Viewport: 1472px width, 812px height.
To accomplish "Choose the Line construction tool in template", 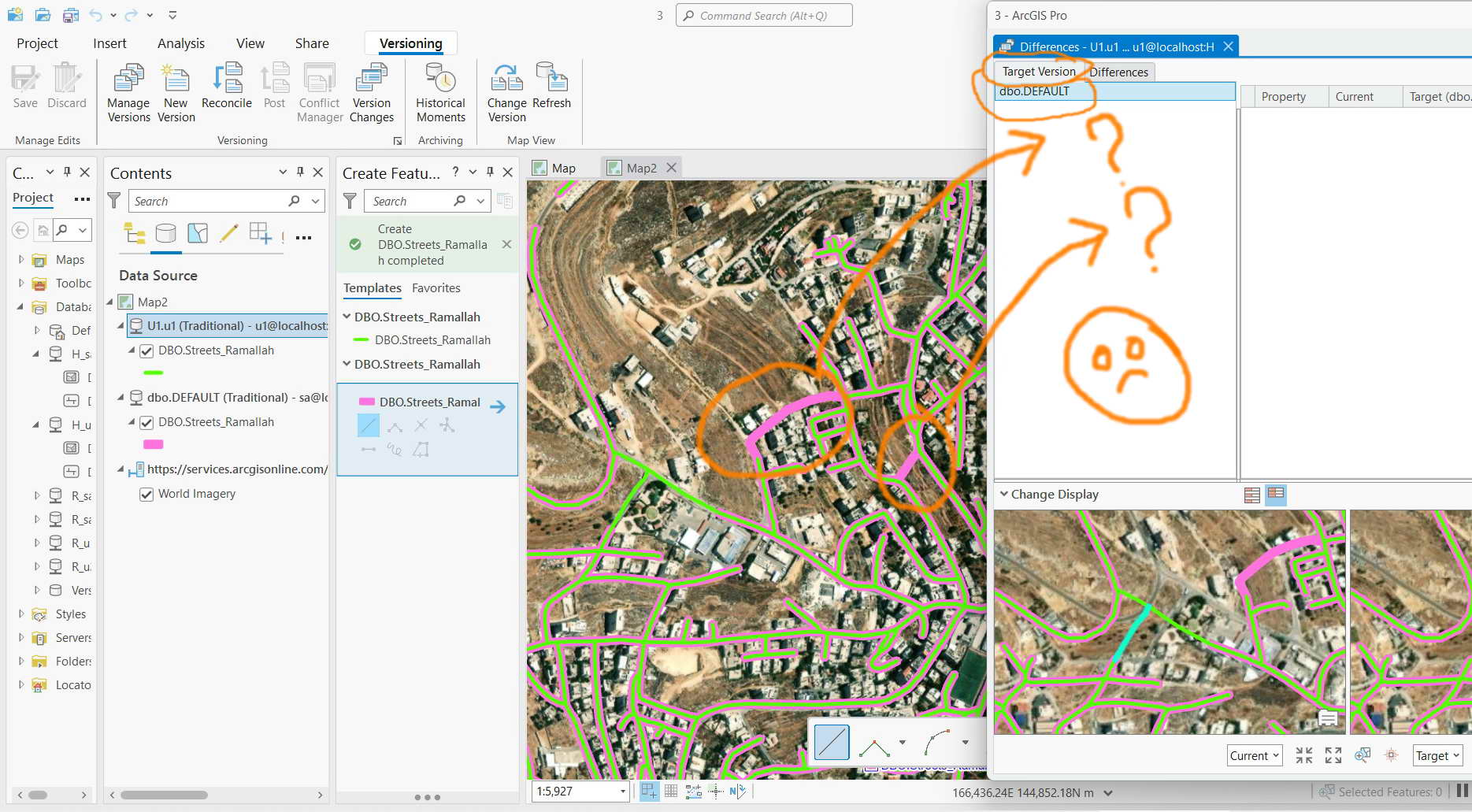I will 368,425.
